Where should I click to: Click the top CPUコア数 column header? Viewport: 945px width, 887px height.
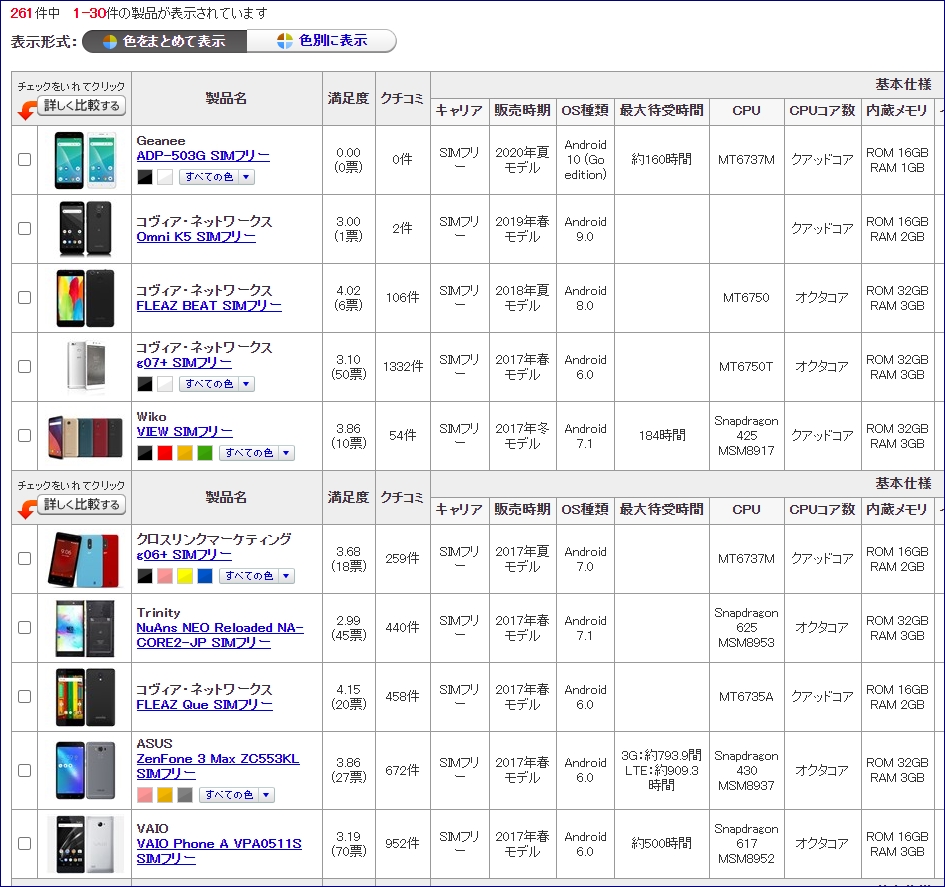pos(822,111)
